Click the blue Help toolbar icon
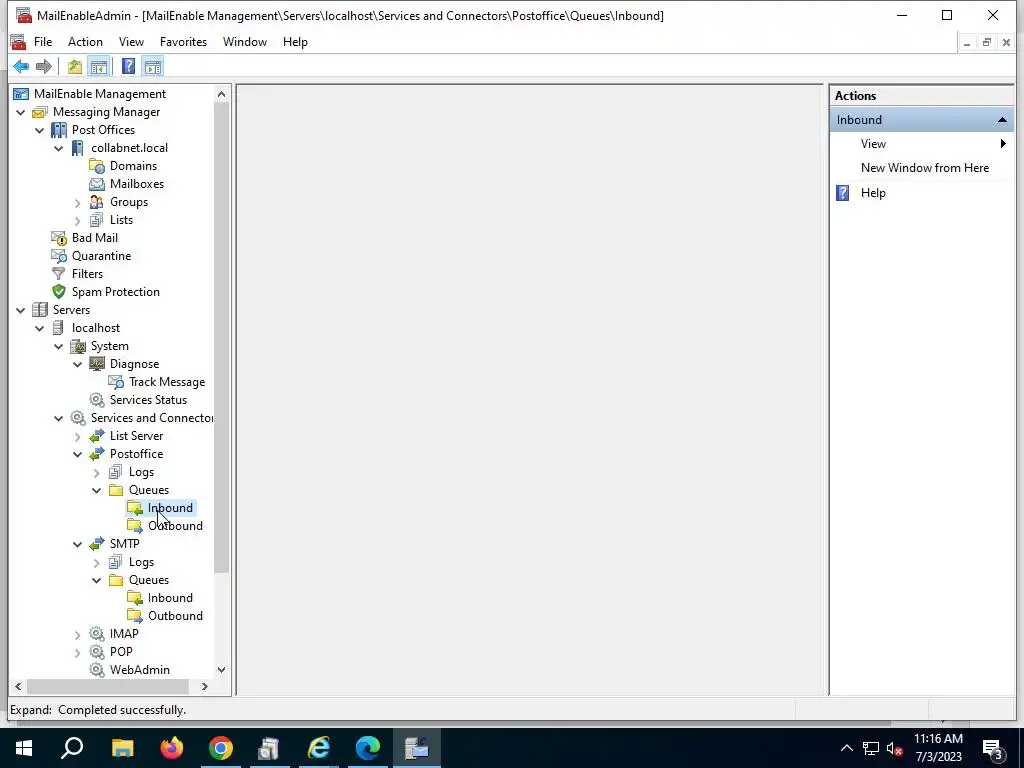 coord(129,66)
